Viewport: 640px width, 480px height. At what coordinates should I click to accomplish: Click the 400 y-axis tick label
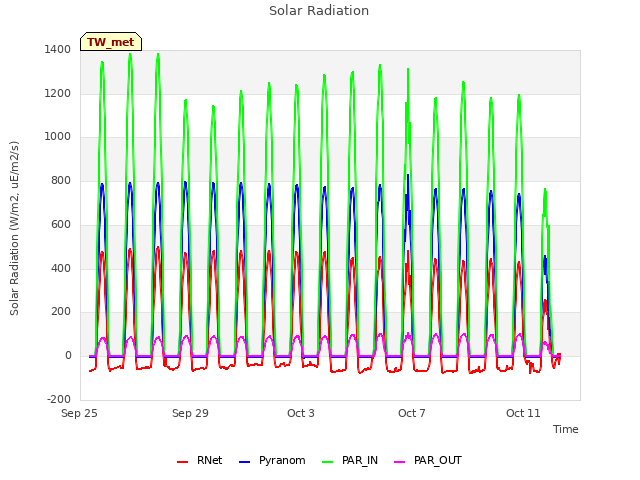[61, 268]
